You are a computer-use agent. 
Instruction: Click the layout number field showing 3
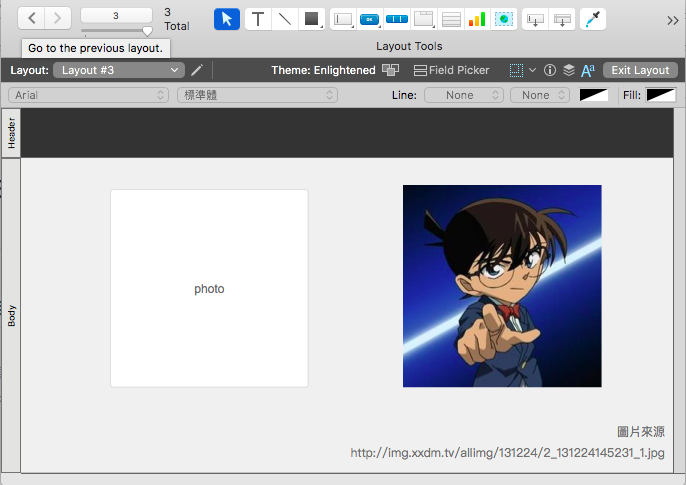(x=116, y=16)
